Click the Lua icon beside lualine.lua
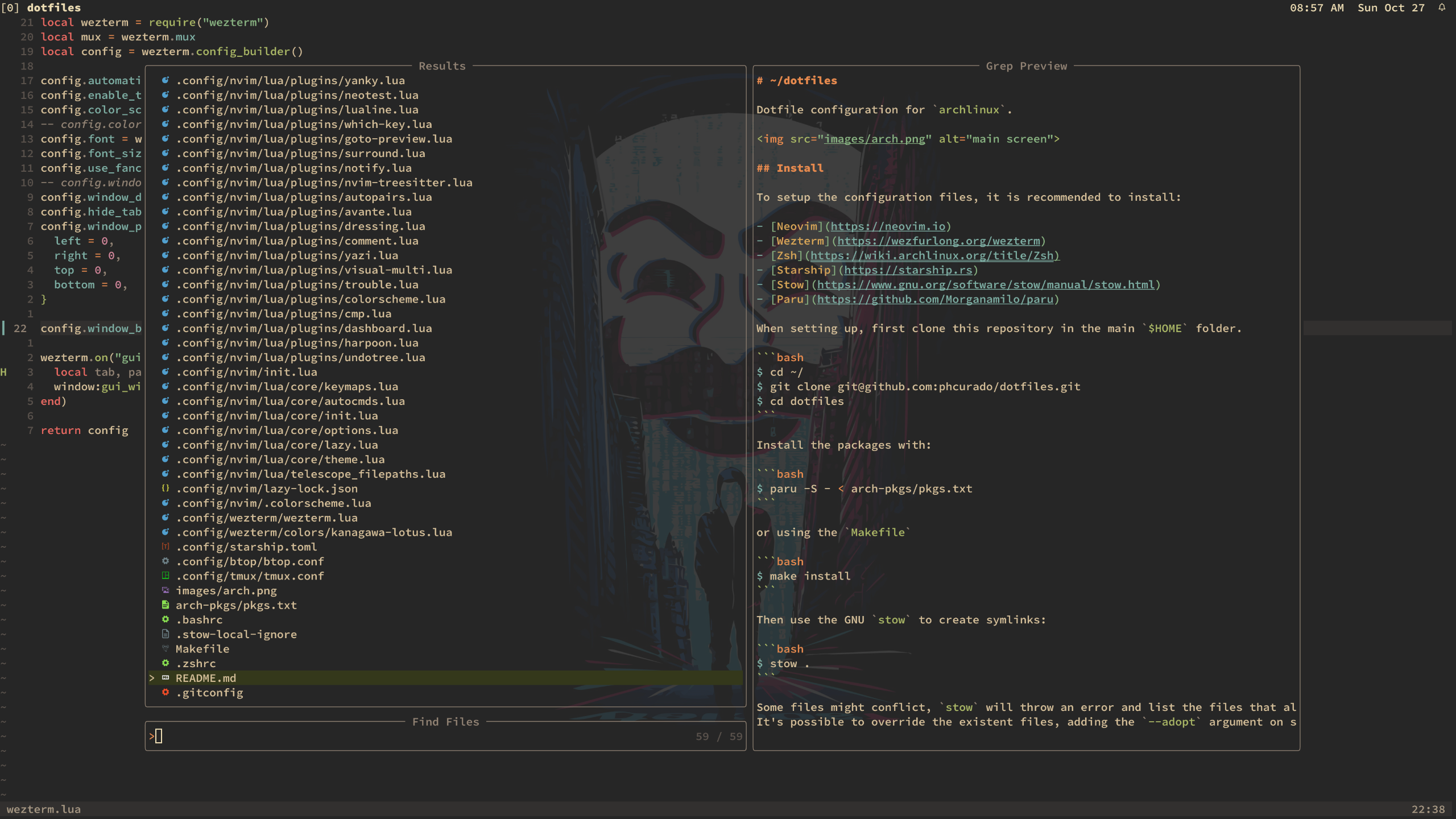Screen dimensions: 1456x819 pyautogui.click(x=165, y=109)
